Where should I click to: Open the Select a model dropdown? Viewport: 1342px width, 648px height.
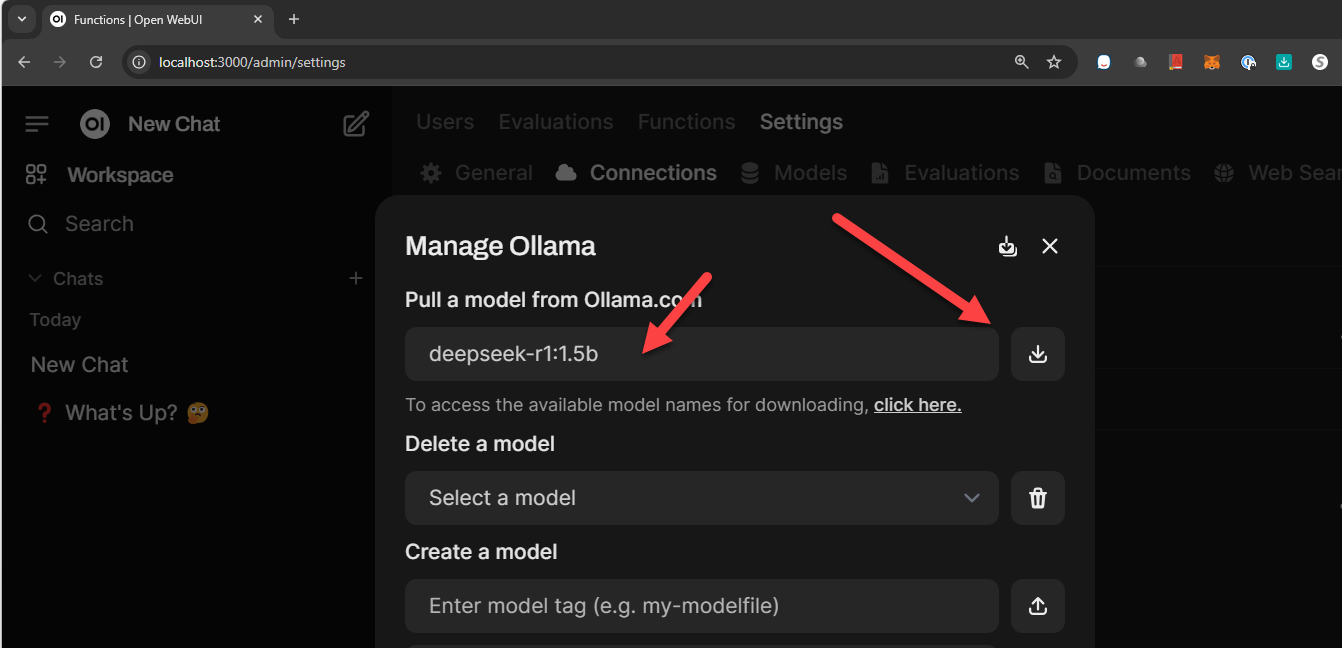click(x=700, y=497)
